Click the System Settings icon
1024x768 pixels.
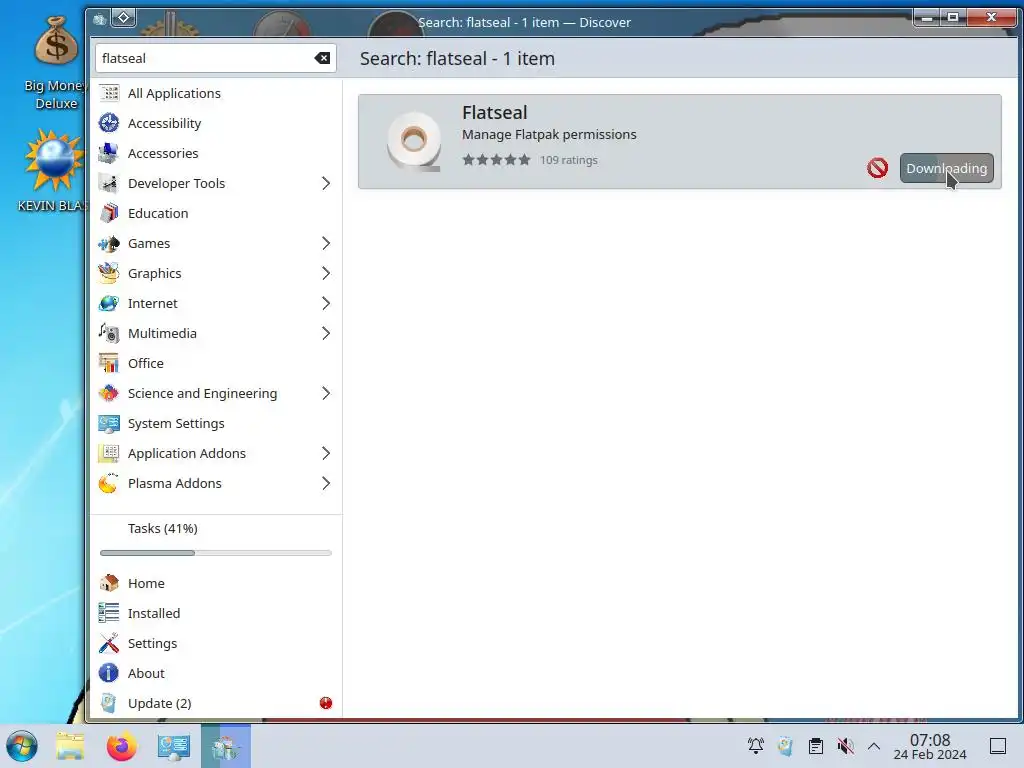click(x=109, y=424)
